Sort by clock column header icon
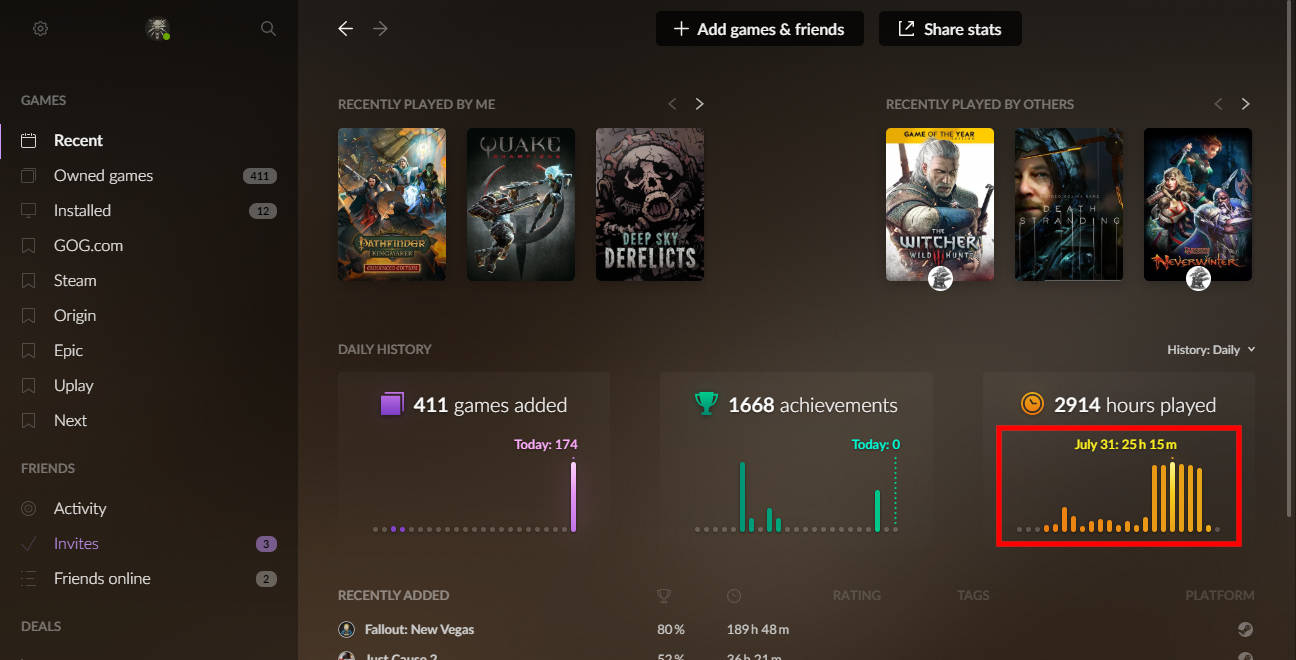 tap(734, 596)
